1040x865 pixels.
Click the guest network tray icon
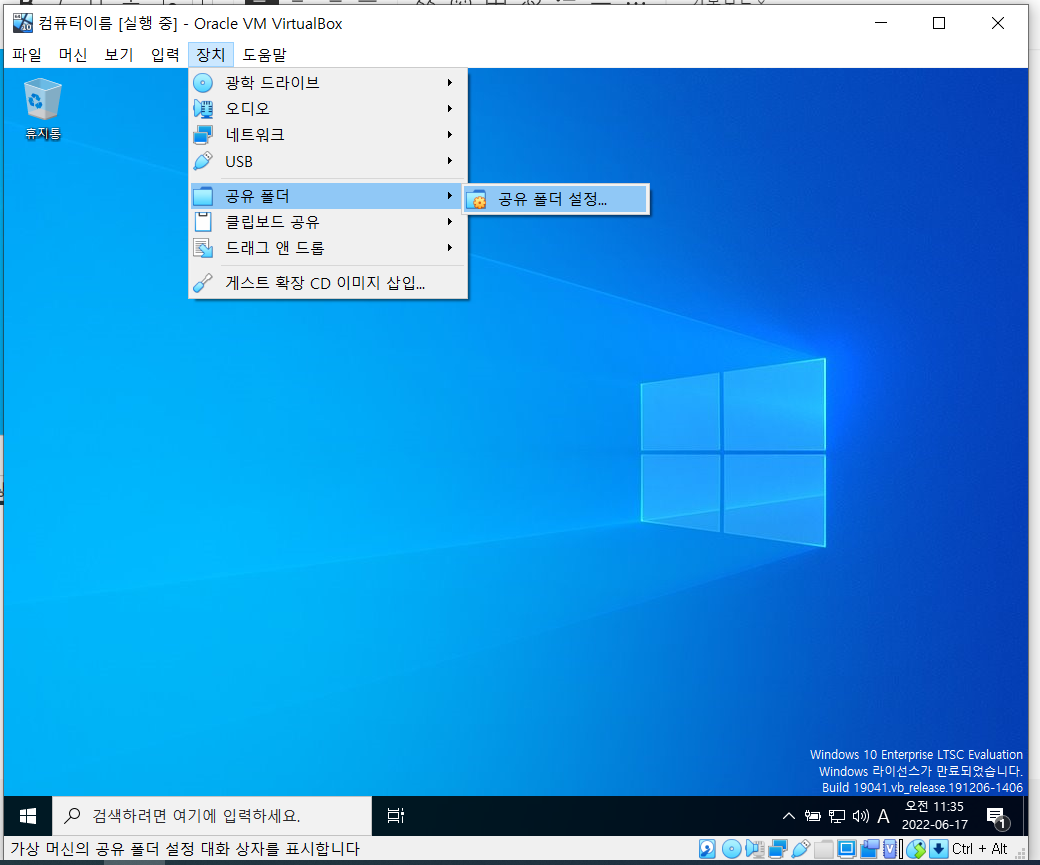tap(837, 816)
